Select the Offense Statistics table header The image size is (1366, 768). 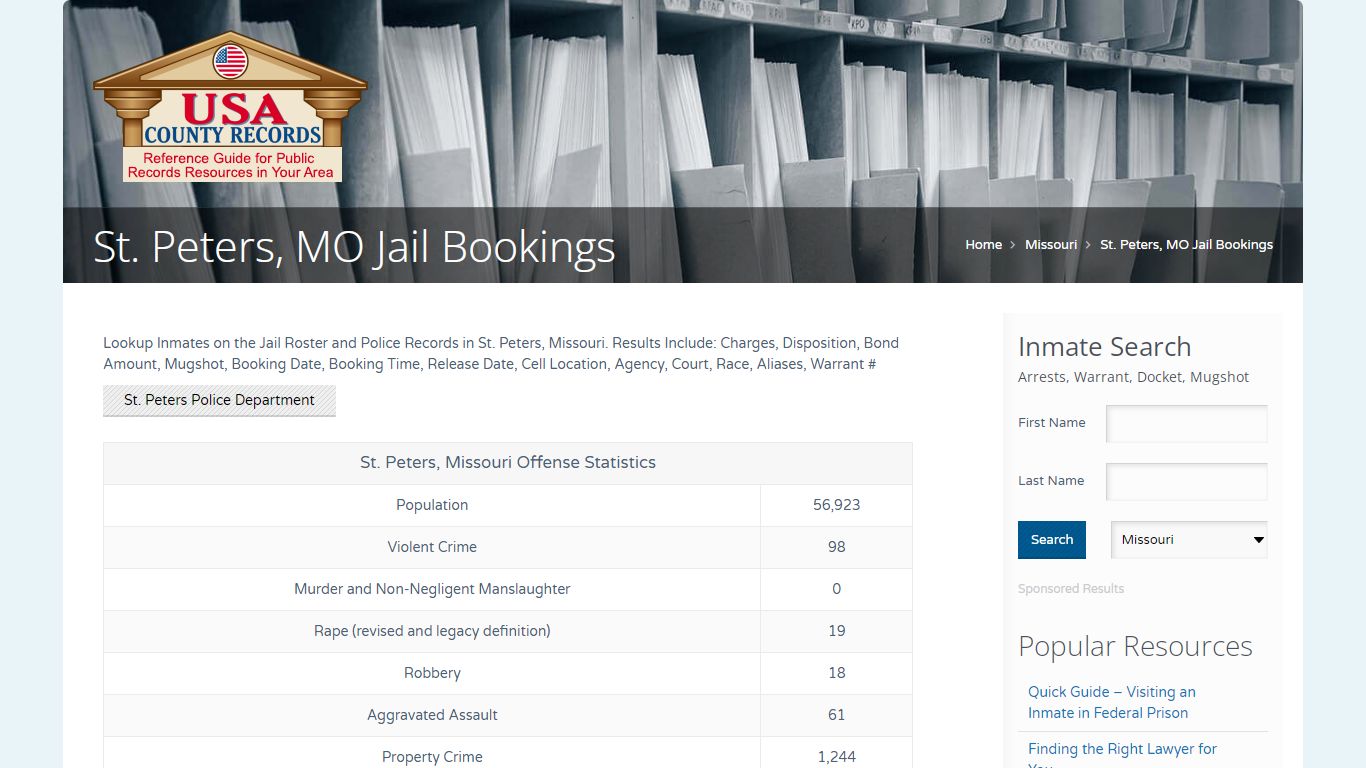tap(508, 463)
